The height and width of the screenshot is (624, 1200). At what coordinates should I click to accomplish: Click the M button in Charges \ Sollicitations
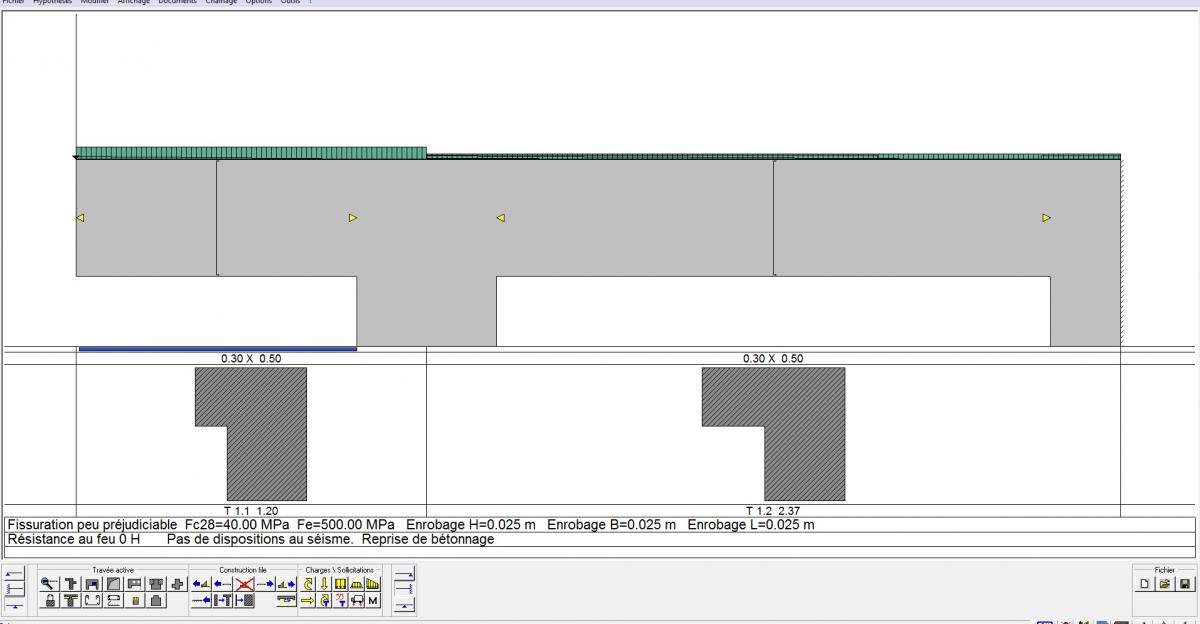coord(373,601)
